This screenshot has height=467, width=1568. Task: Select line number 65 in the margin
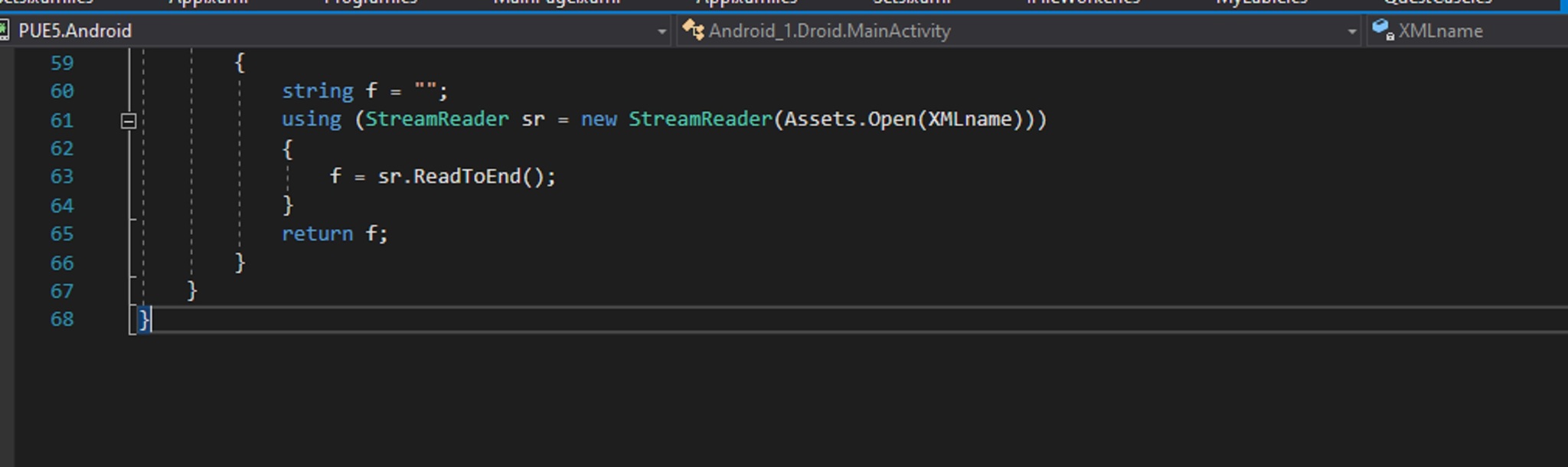[62, 234]
